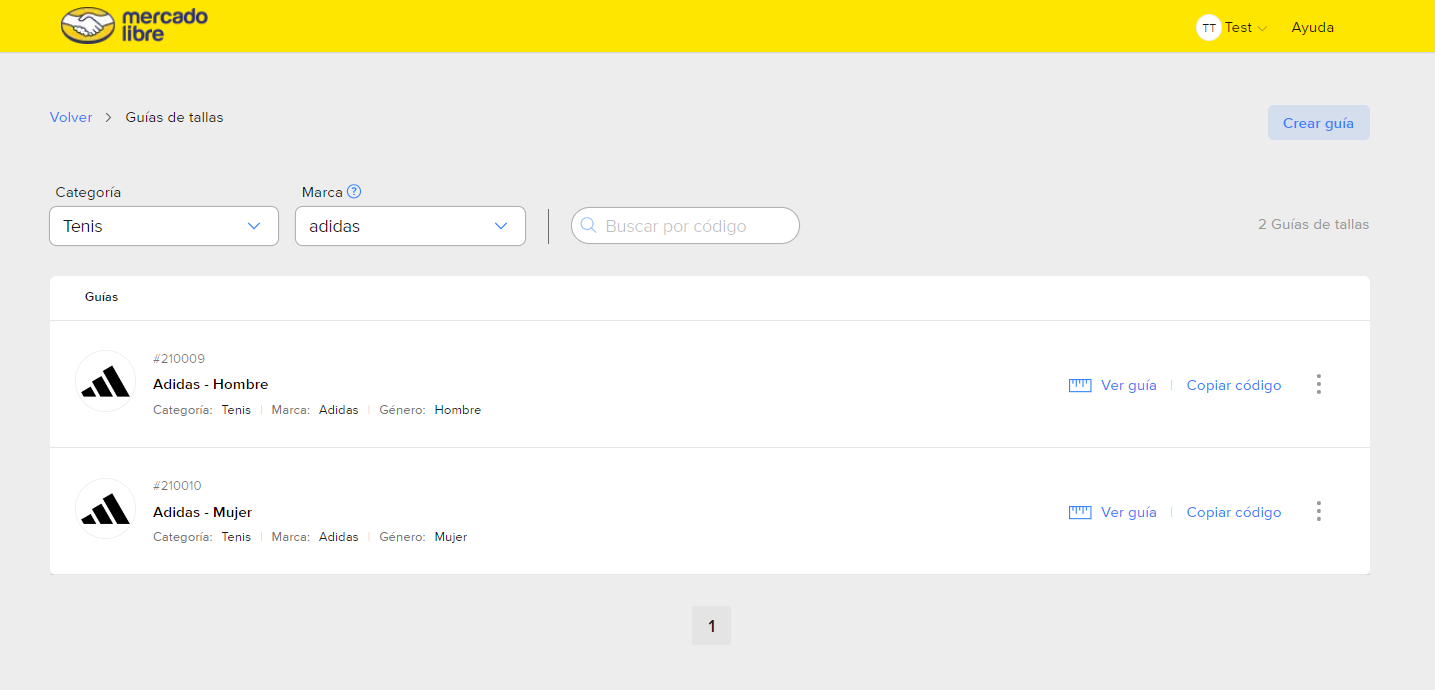The width and height of the screenshot is (1435, 690).
Task: Click the Adidas - Hombre guide title
Action: click(211, 384)
